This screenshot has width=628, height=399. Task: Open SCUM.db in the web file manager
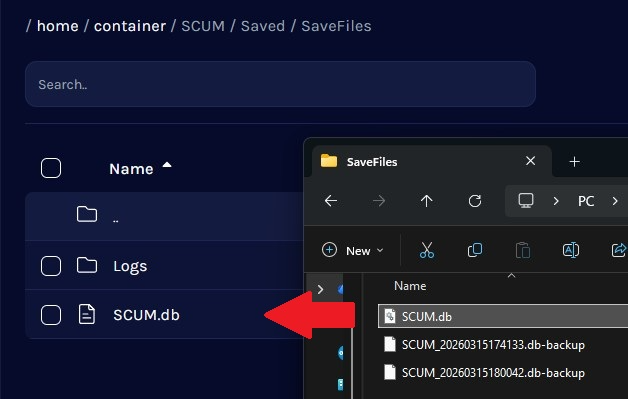tap(147, 315)
